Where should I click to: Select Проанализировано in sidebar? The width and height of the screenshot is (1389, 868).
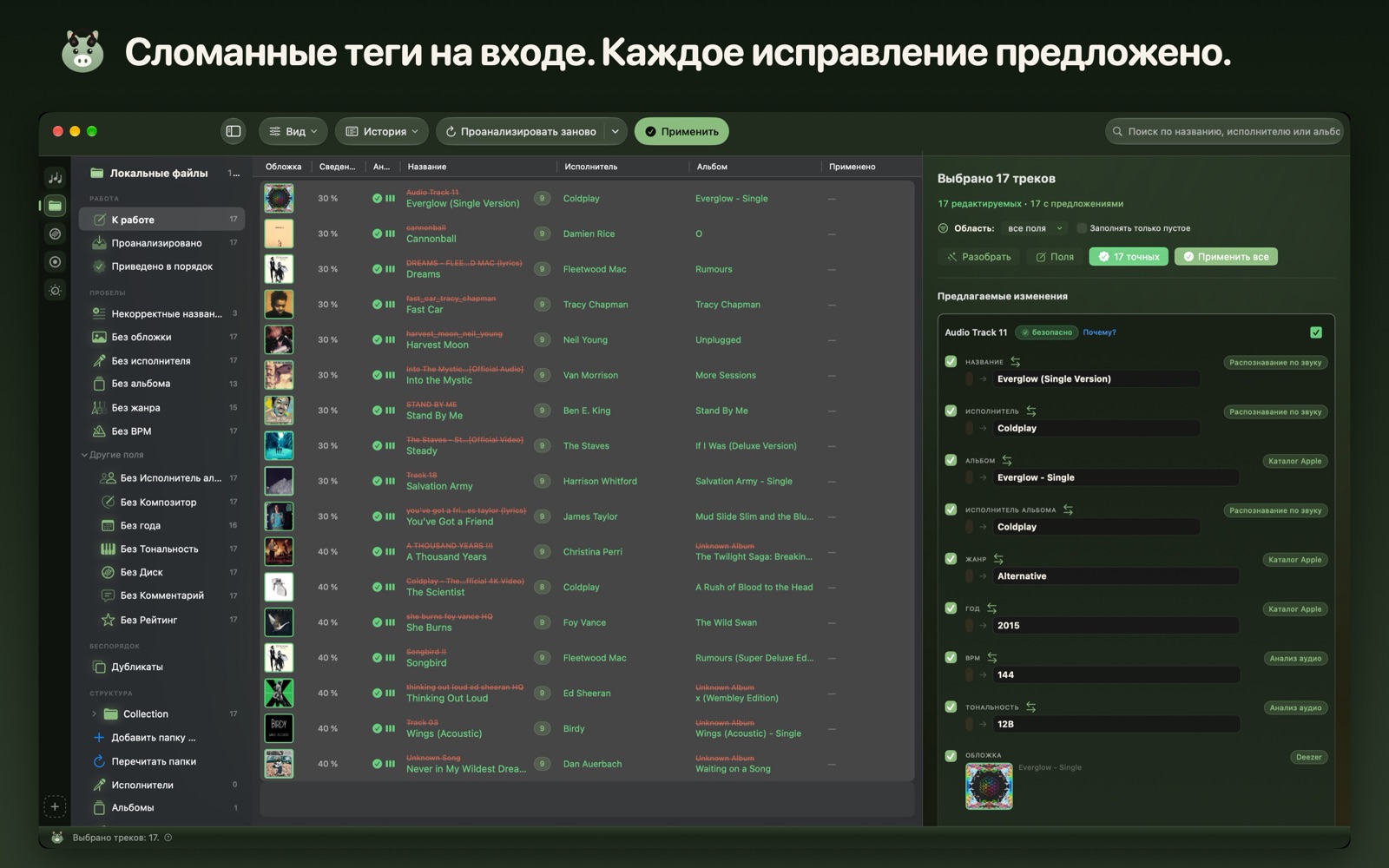point(161,243)
